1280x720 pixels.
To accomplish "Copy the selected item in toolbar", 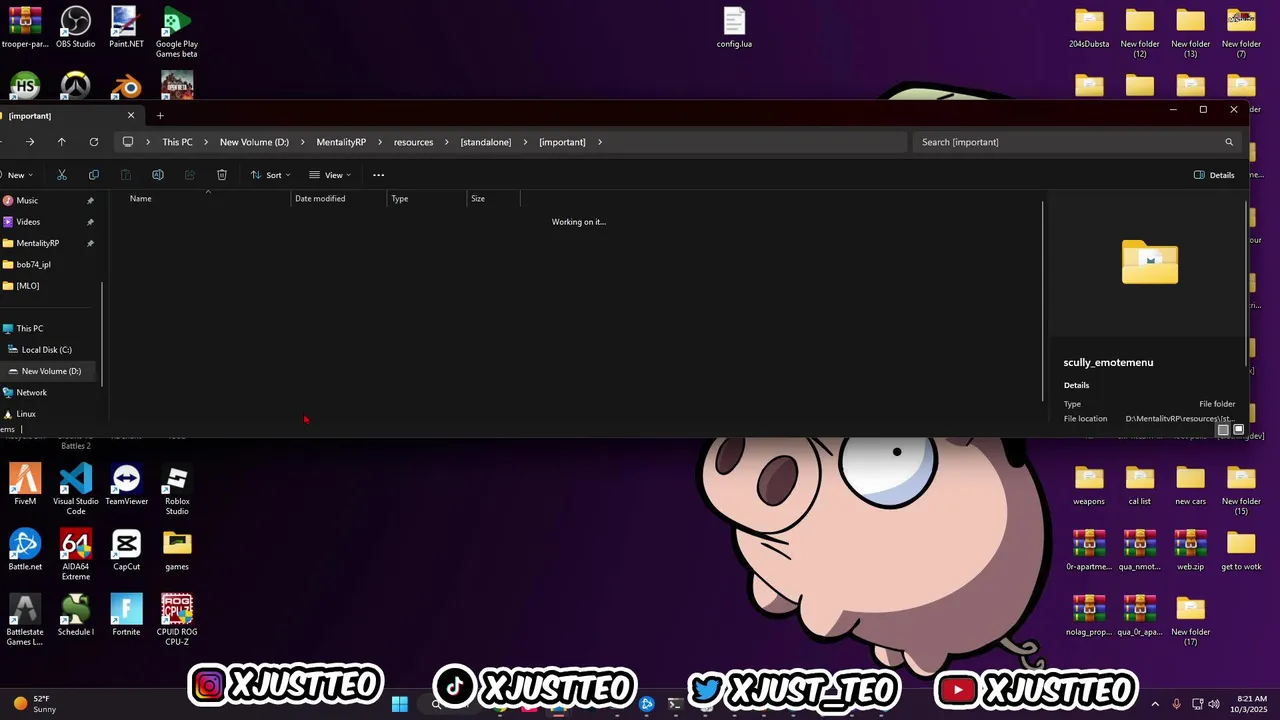I will pyautogui.click(x=94, y=175).
